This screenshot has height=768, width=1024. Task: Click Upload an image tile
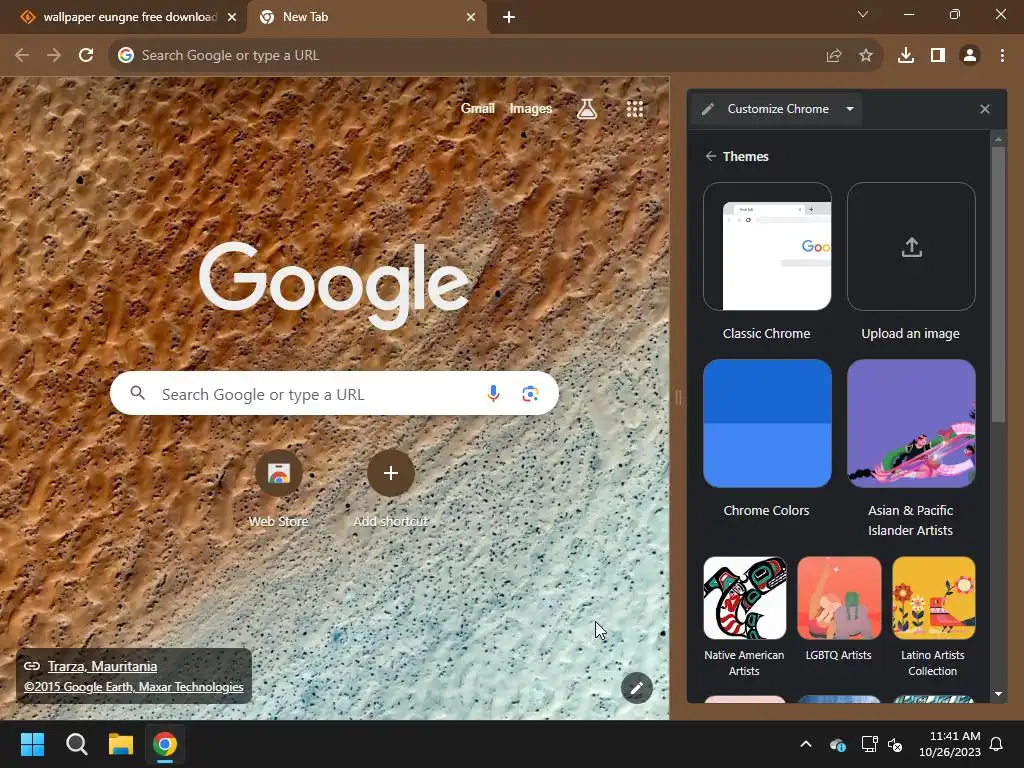(x=911, y=246)
